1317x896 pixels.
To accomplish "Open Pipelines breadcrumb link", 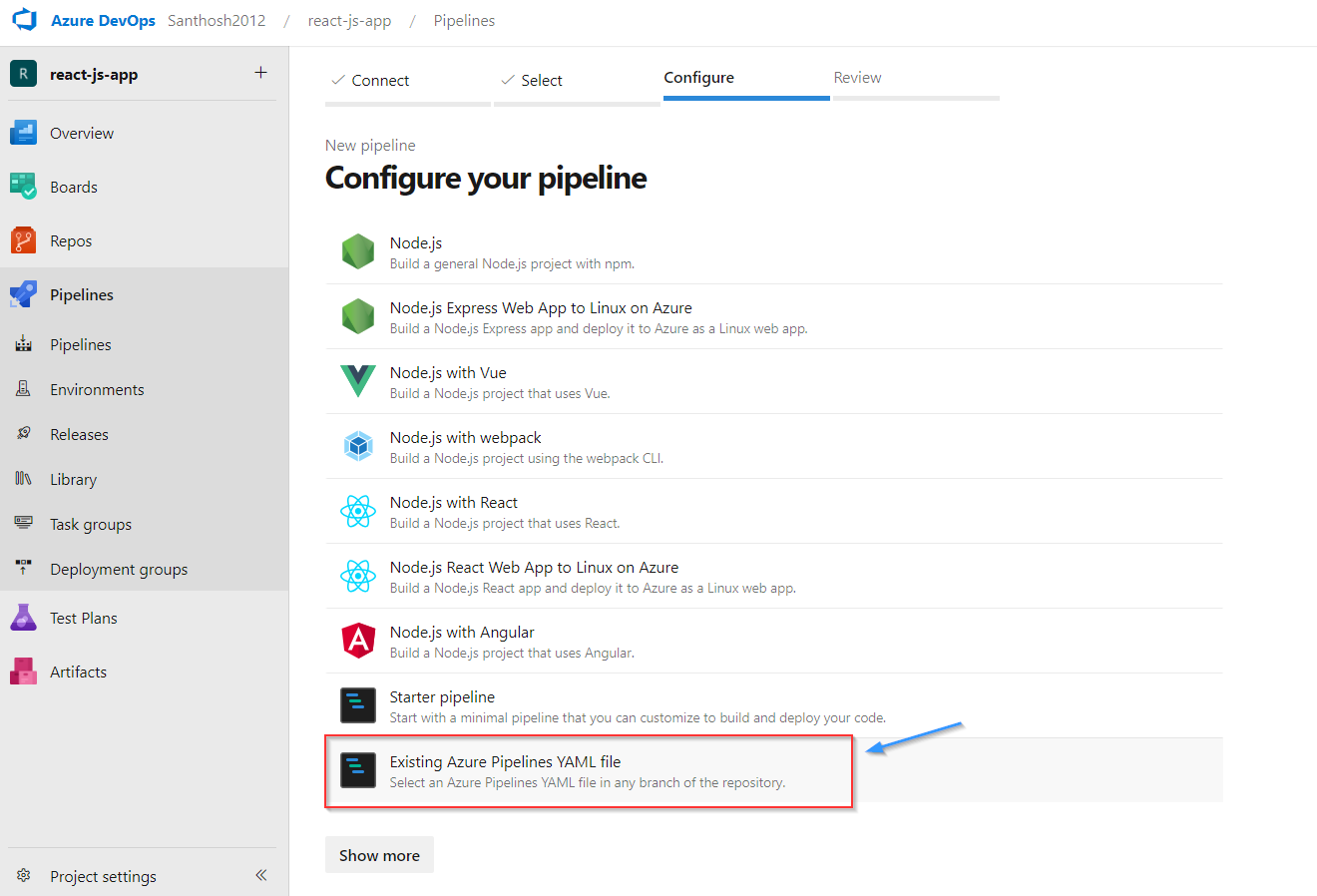I will 464,21.
